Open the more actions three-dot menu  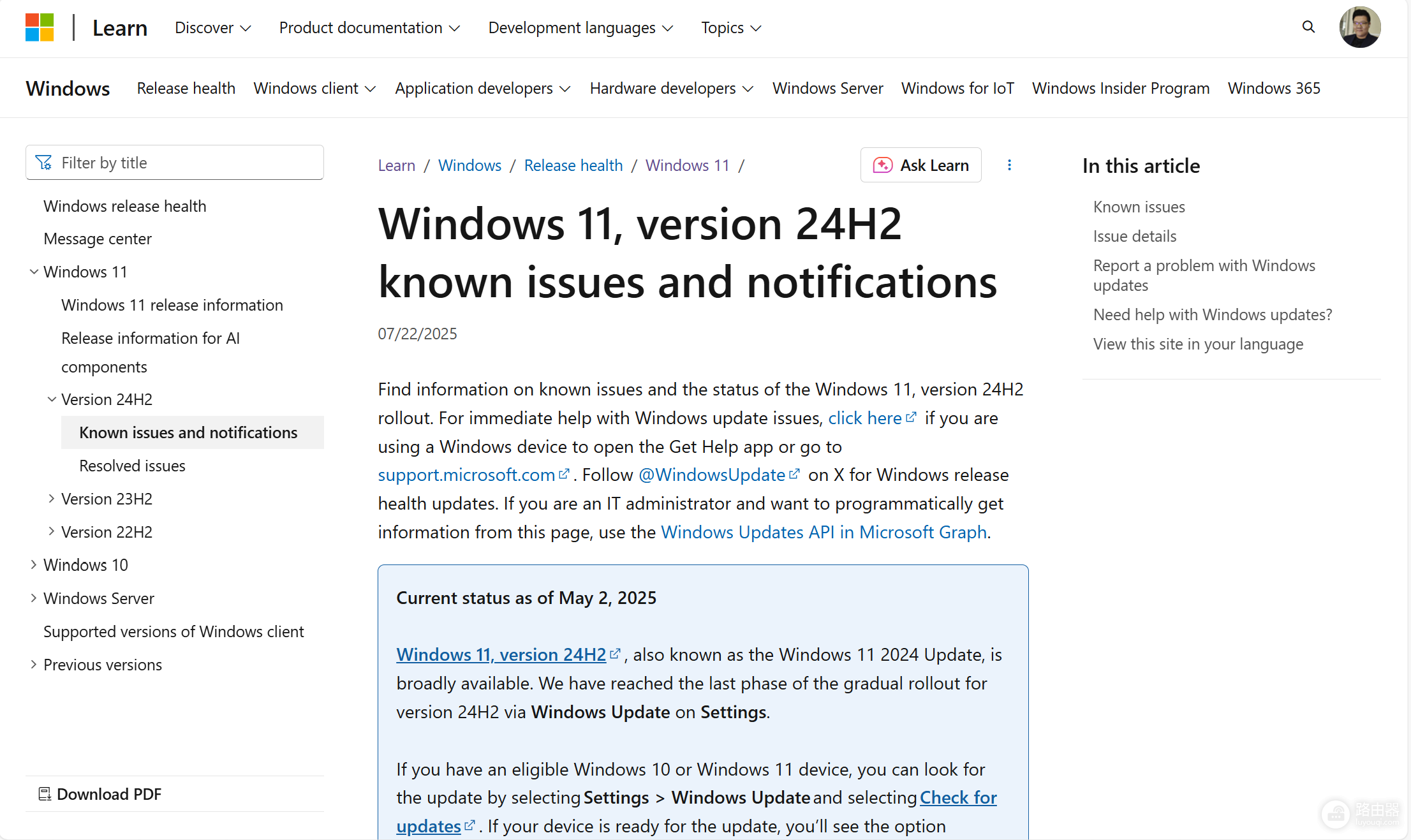(x=1009, y=165)
